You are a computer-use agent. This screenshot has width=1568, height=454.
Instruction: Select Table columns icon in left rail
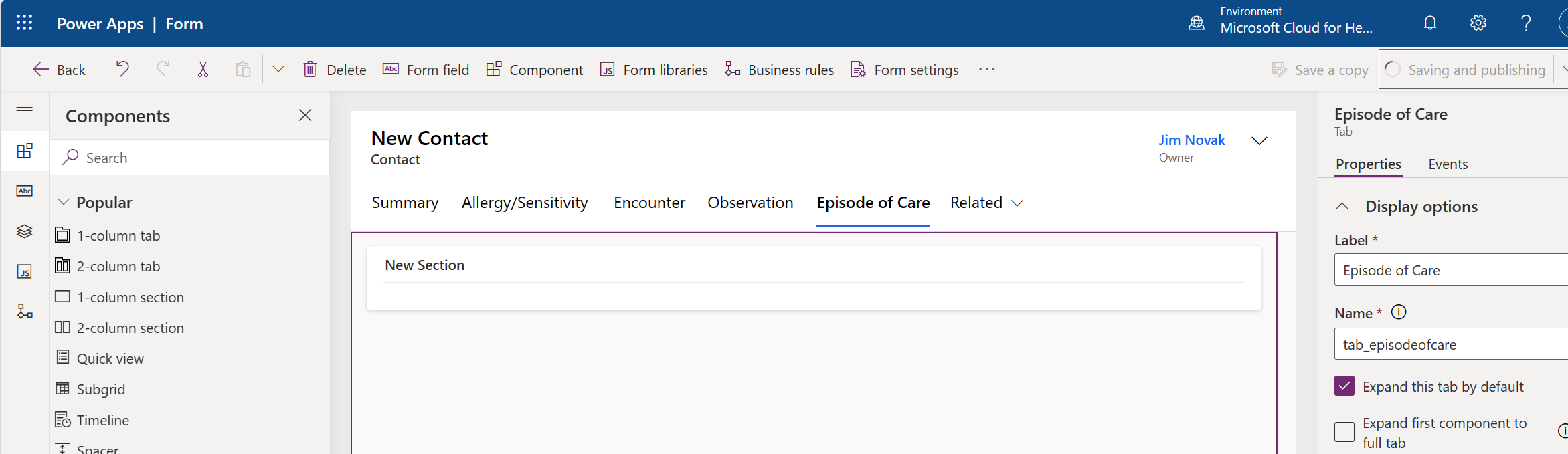point(25,191)
